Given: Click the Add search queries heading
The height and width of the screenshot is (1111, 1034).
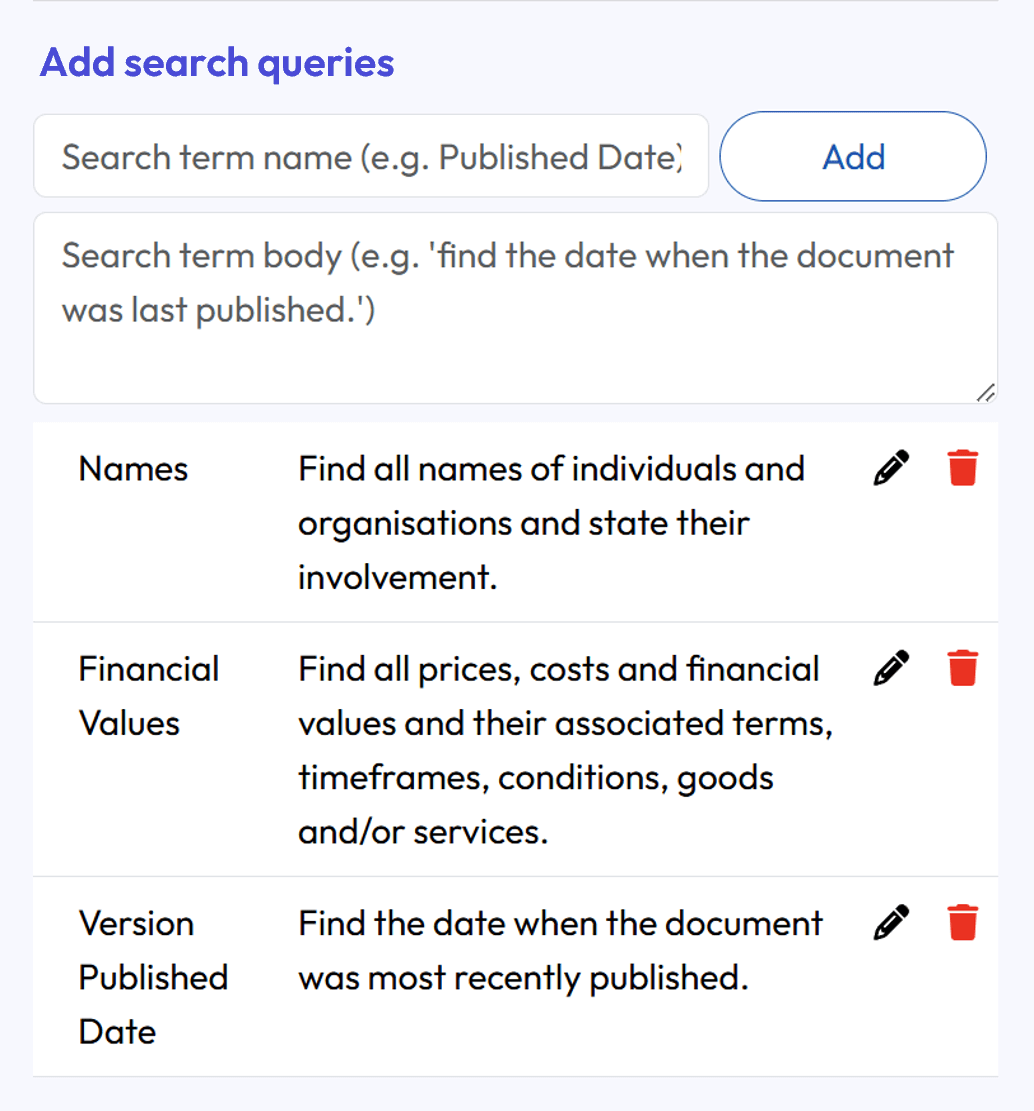Looking at the screenshot, I should coord(216,62).
